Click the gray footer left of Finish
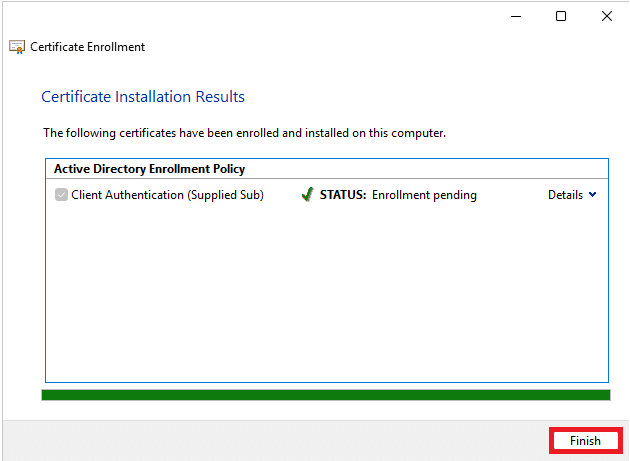630x461 pixels. (x=270, y=440)
